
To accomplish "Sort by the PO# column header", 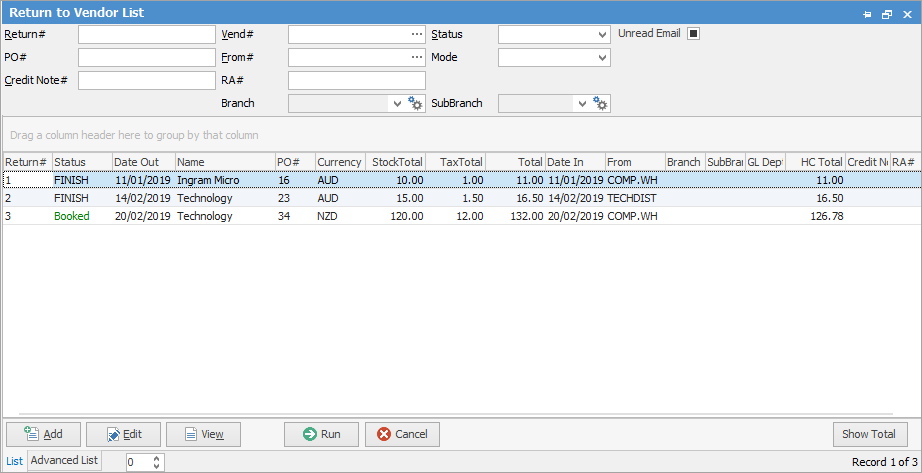I will tap(295, 162).
